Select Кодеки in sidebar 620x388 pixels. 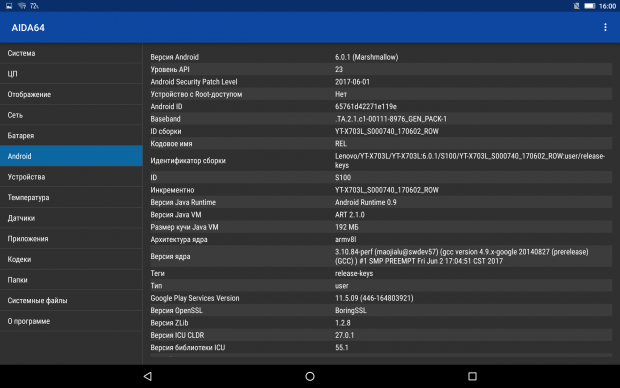(x=71, y=259)
